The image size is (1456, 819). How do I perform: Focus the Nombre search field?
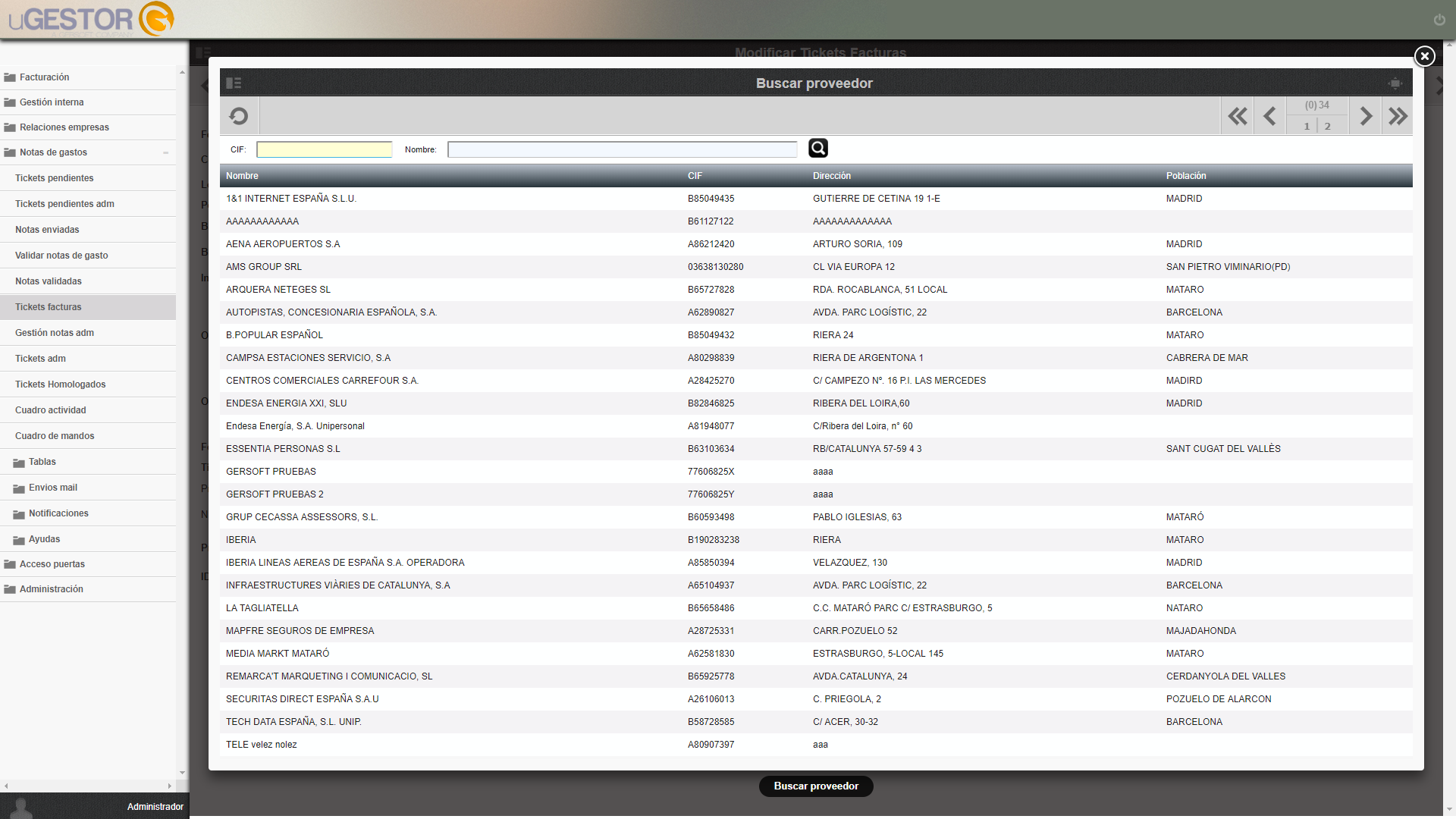tap(622, 149)
